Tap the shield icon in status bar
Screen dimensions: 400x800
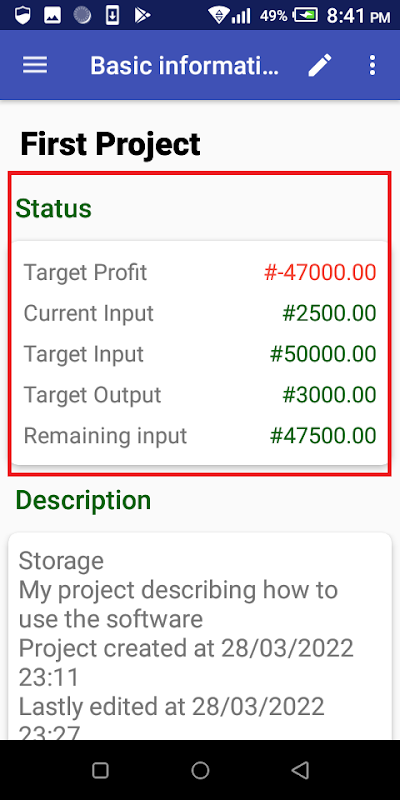coord(22,15)
